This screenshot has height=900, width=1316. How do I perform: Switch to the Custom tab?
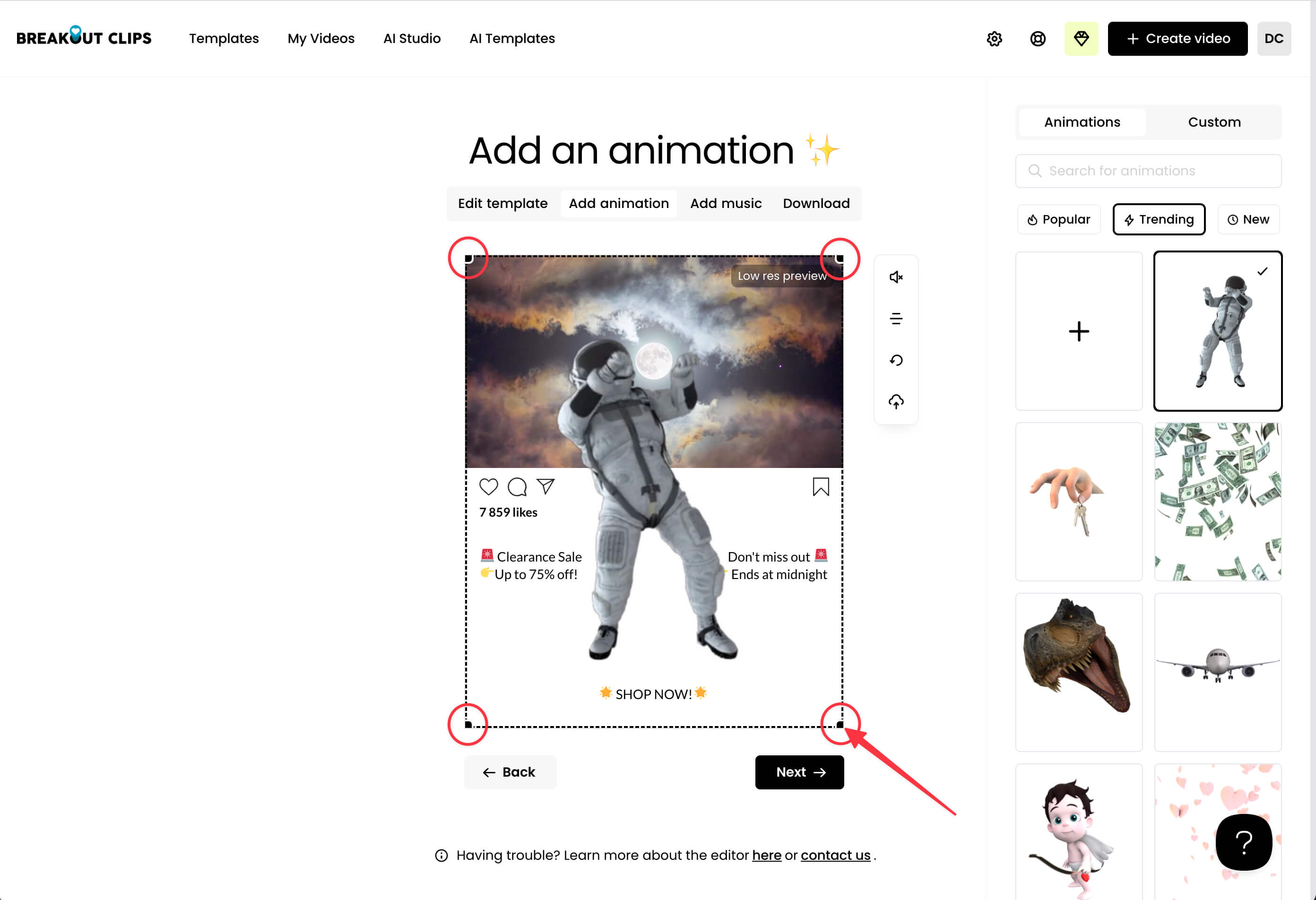coord(1214,122)
